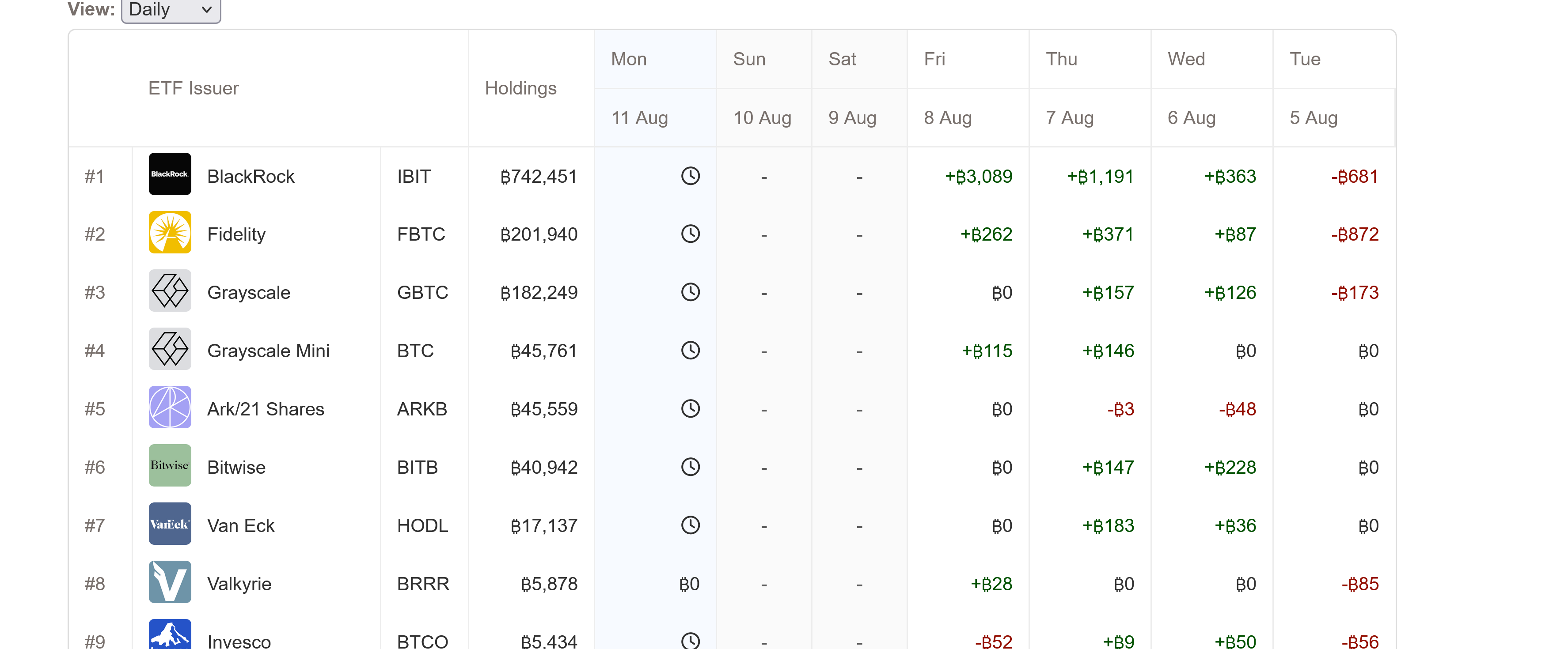Click the pending clock icon for Fidelity
The image size is (1568, 649).
click(690, 234)
